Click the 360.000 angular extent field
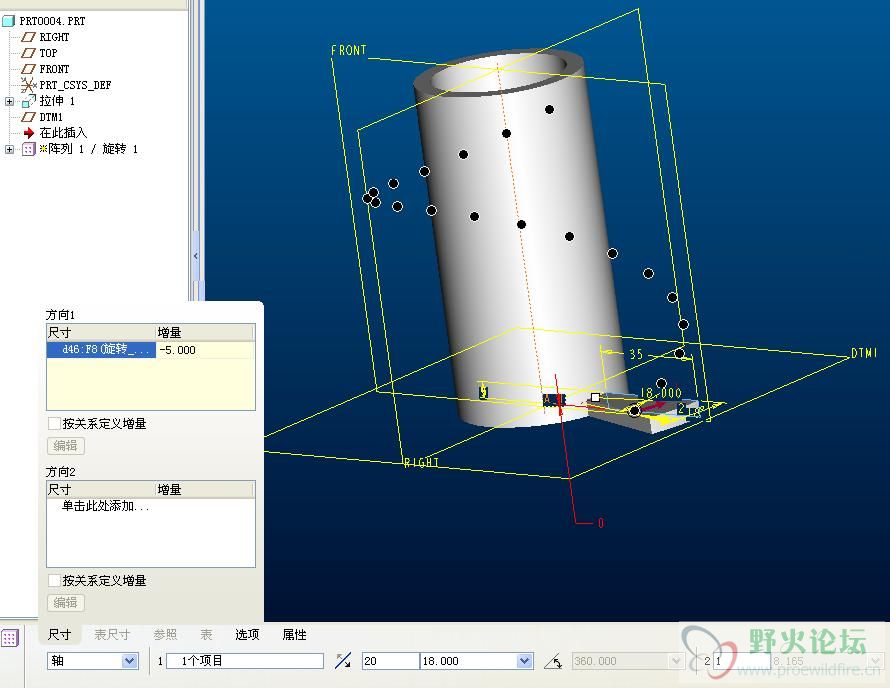 pyautogui.click(x=620, y=661)
